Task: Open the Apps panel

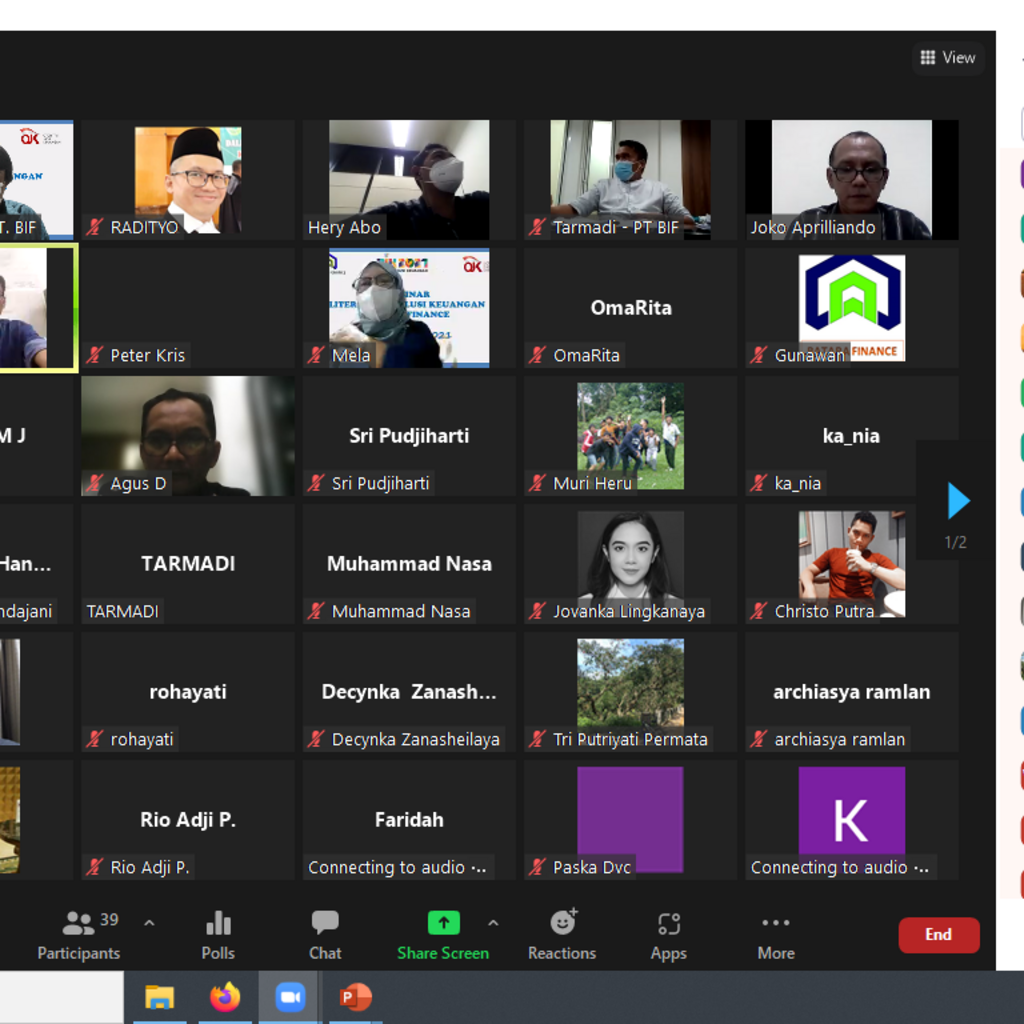Action: click(668, 935)
